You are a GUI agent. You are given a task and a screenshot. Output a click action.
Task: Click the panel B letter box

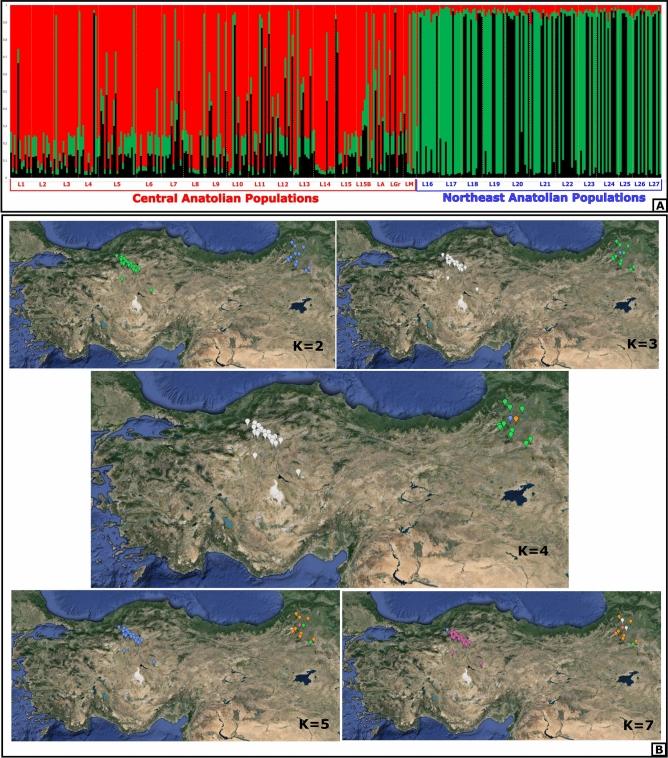(658, 748)
